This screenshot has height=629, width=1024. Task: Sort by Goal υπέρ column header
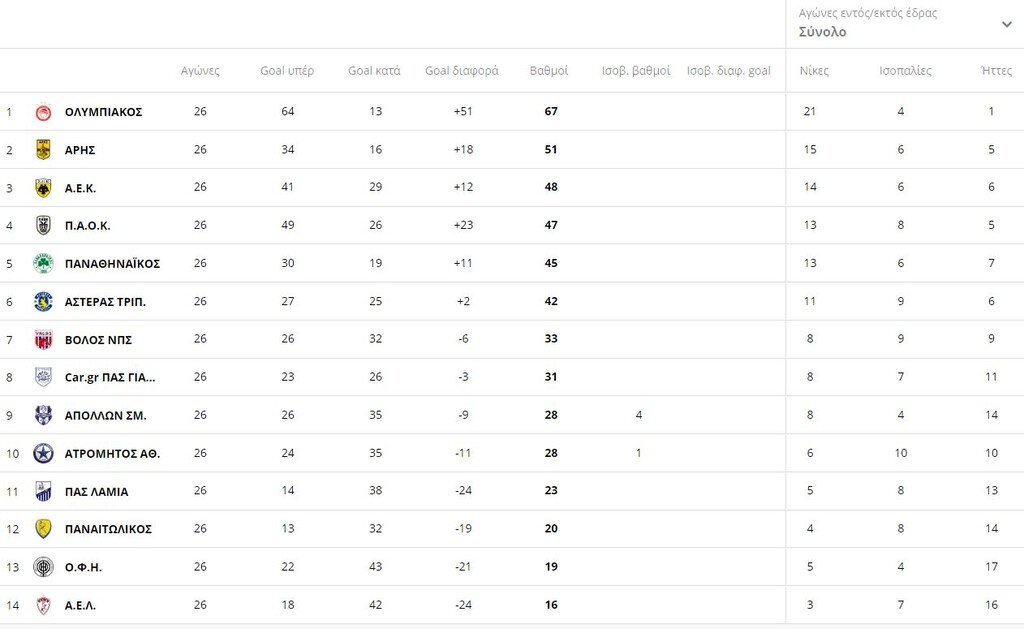pyautogui.click(x=287, y=71)
